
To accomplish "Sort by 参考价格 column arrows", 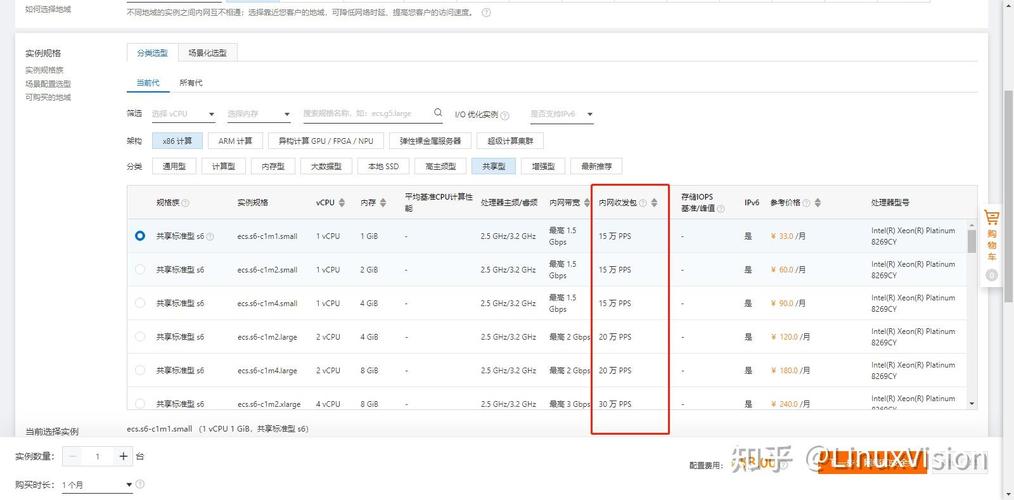I will tap(818, 202).
